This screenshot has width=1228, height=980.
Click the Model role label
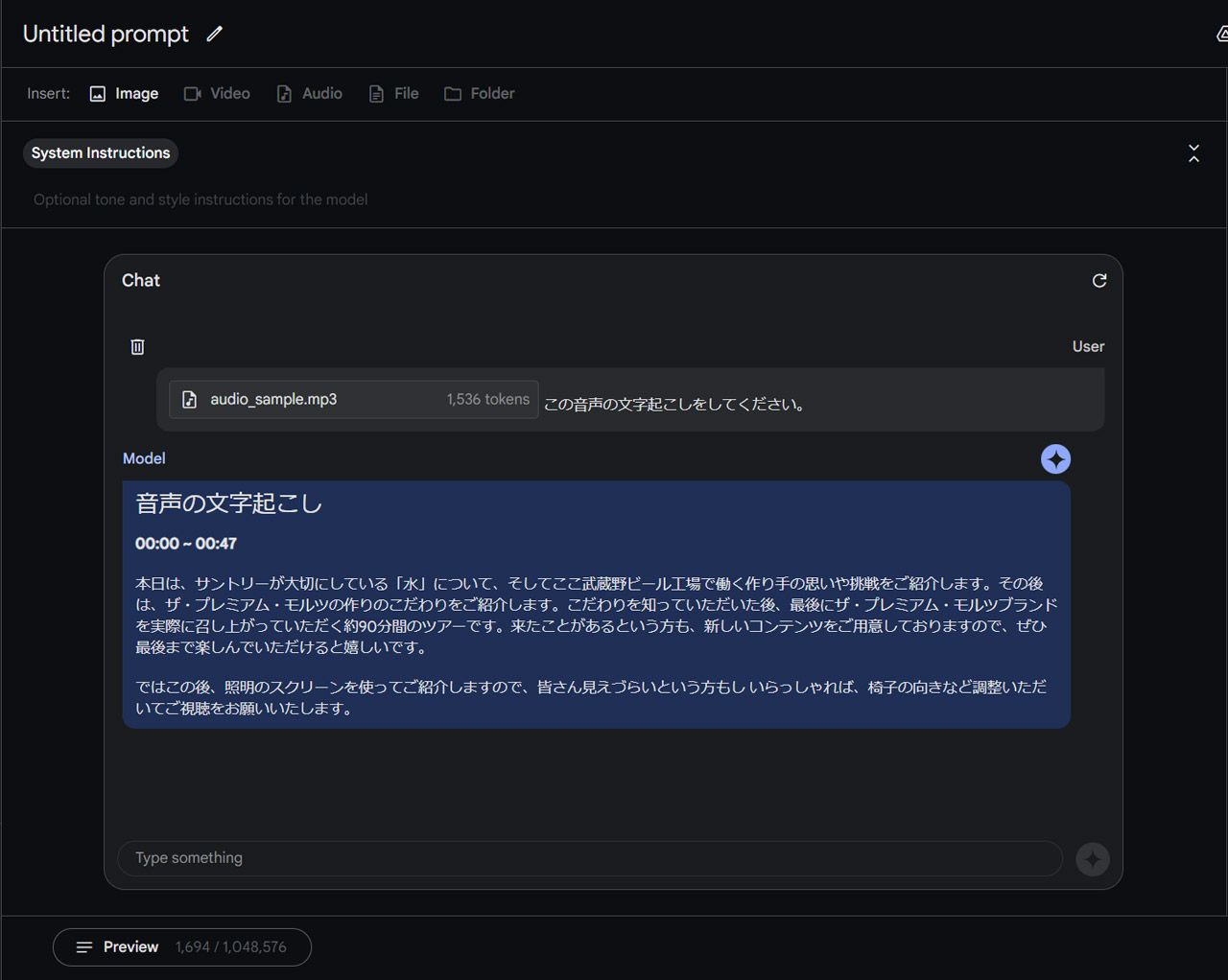point(144,458)
